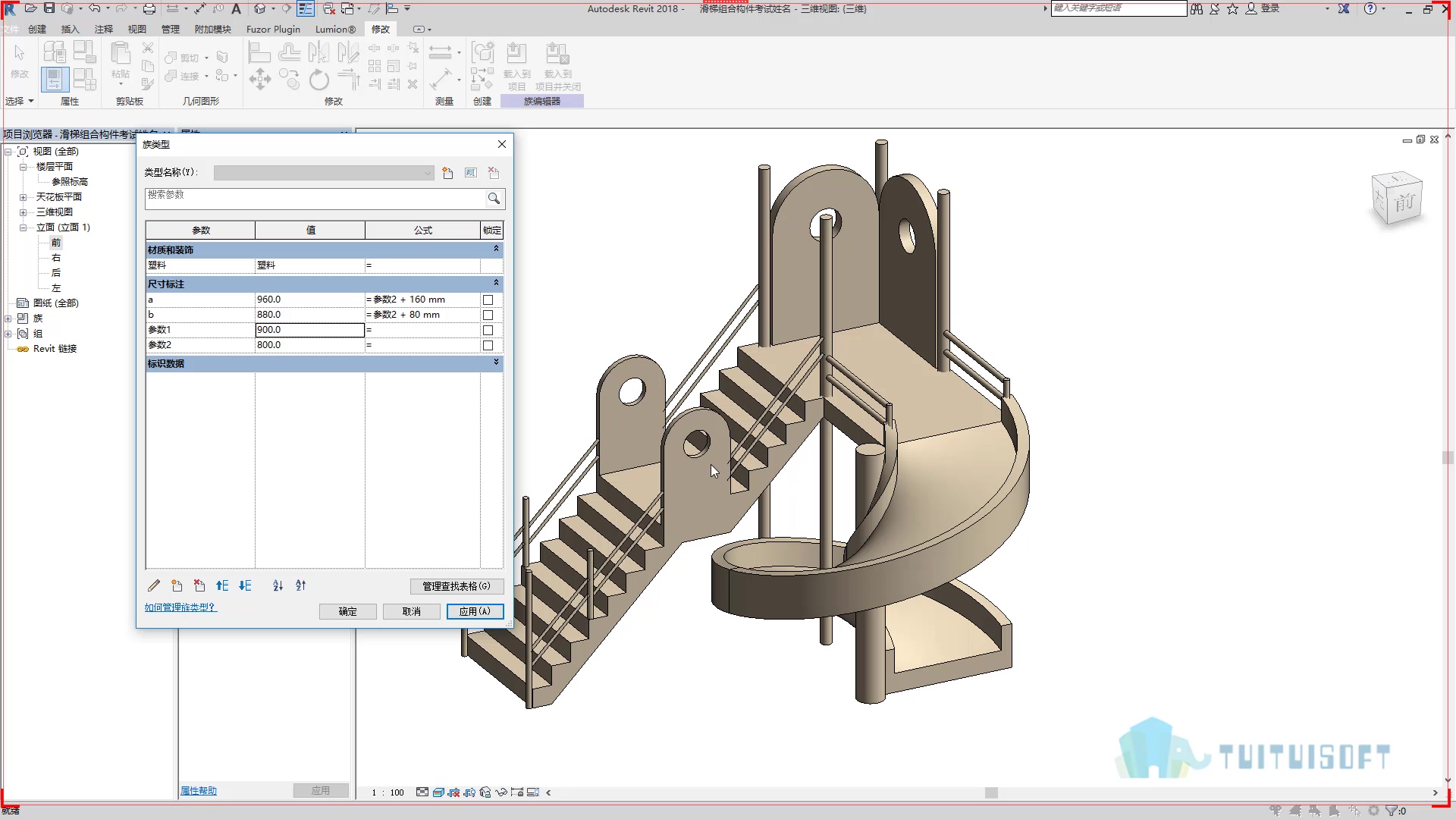The height and width of the screenshot is (819, 1456).
Task: Click the Delete Parameter icon below the table
Action: coord(199,585)
